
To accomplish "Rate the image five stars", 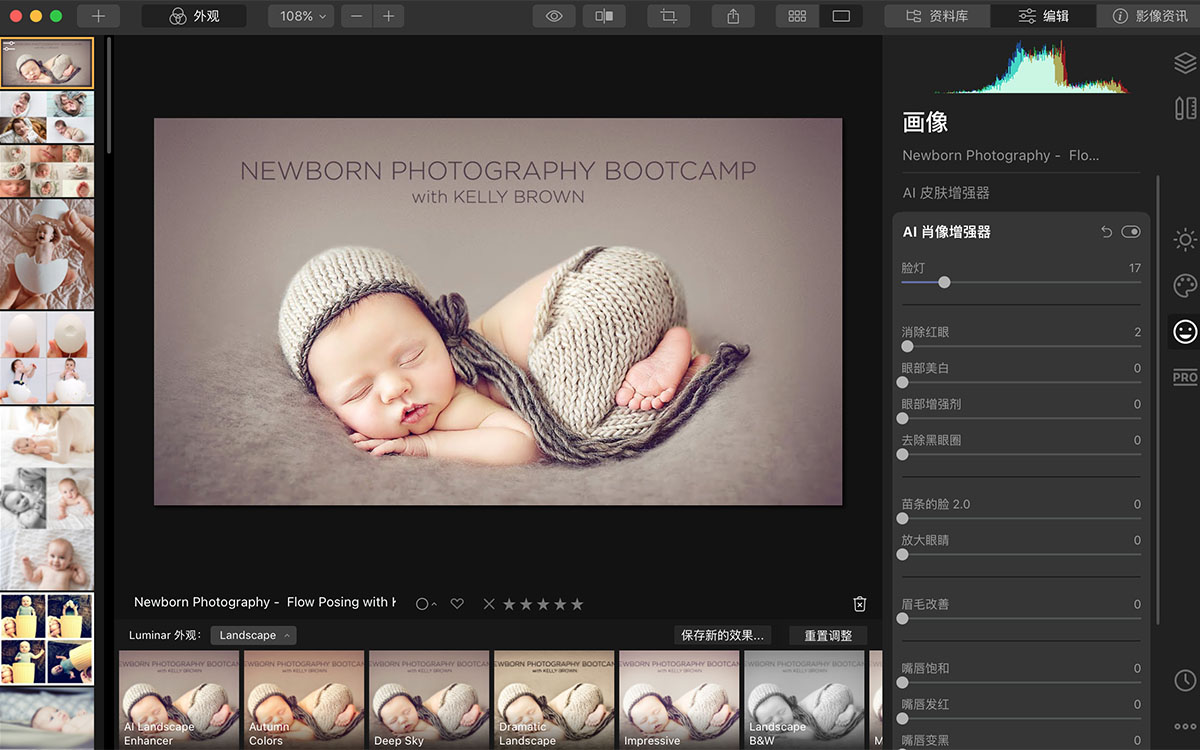I will tap(577, 604).
